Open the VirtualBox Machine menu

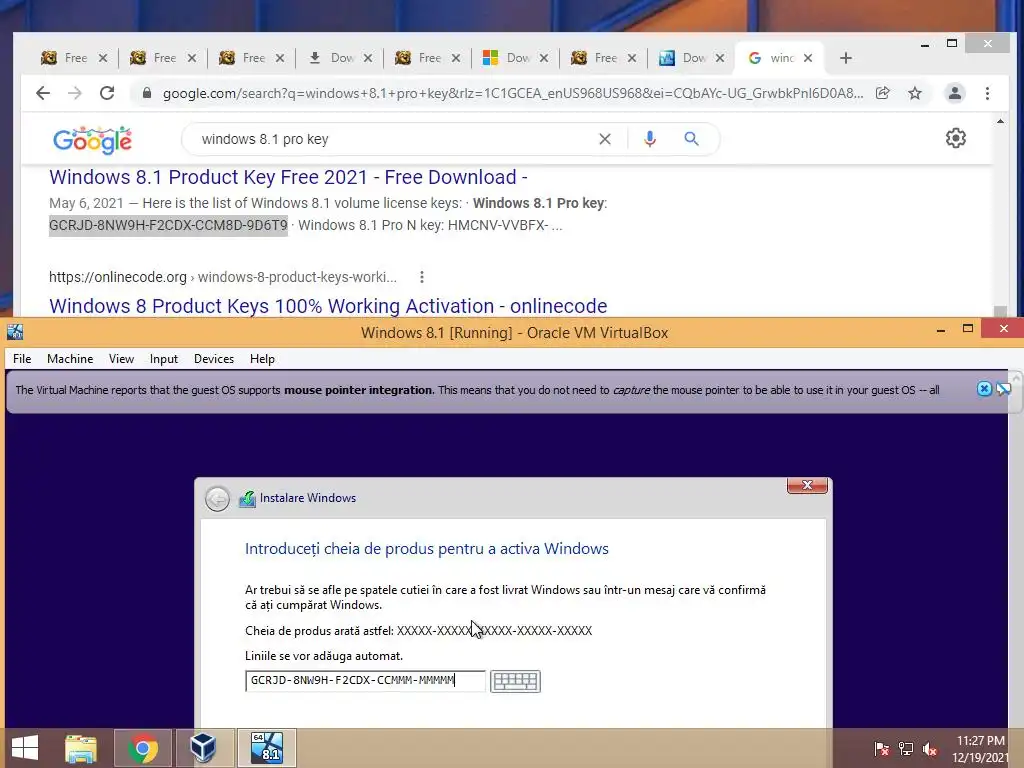click(70, 359)
